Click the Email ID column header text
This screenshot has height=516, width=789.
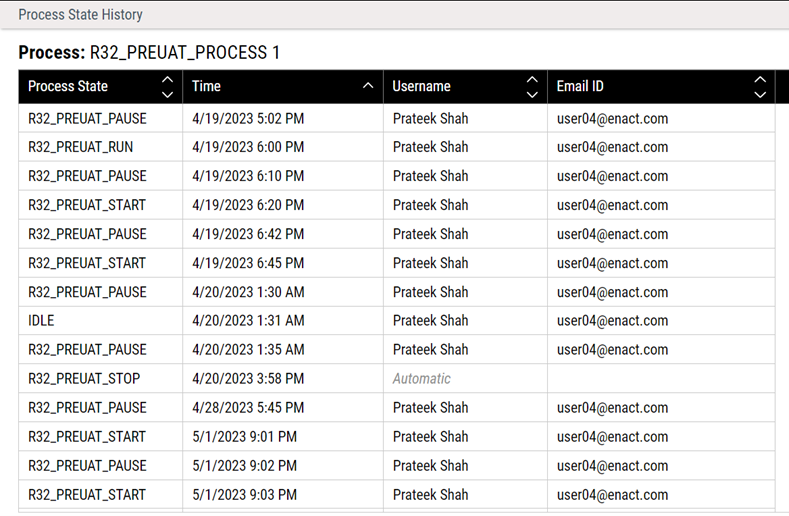click(580, 87)
